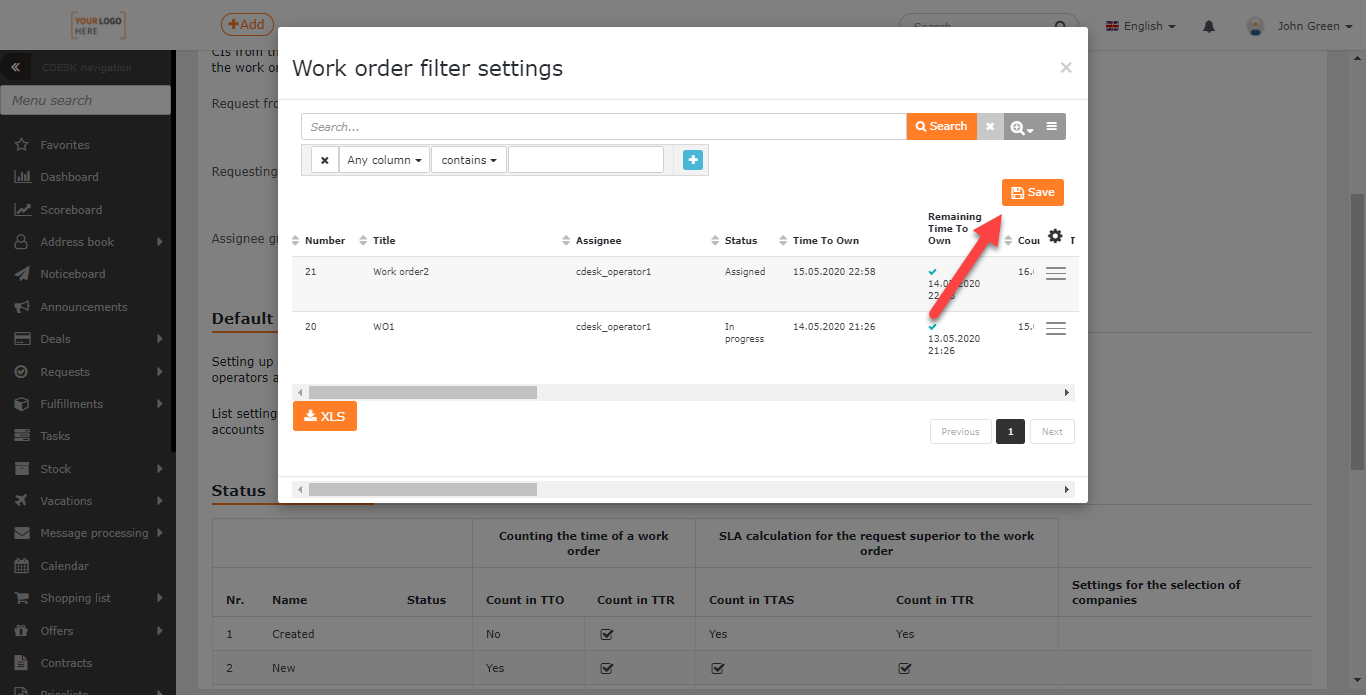Viewport: 1366px width, 695px height.
Task: Click the Save button in filter settings
Action: (x=1033, y=192)
